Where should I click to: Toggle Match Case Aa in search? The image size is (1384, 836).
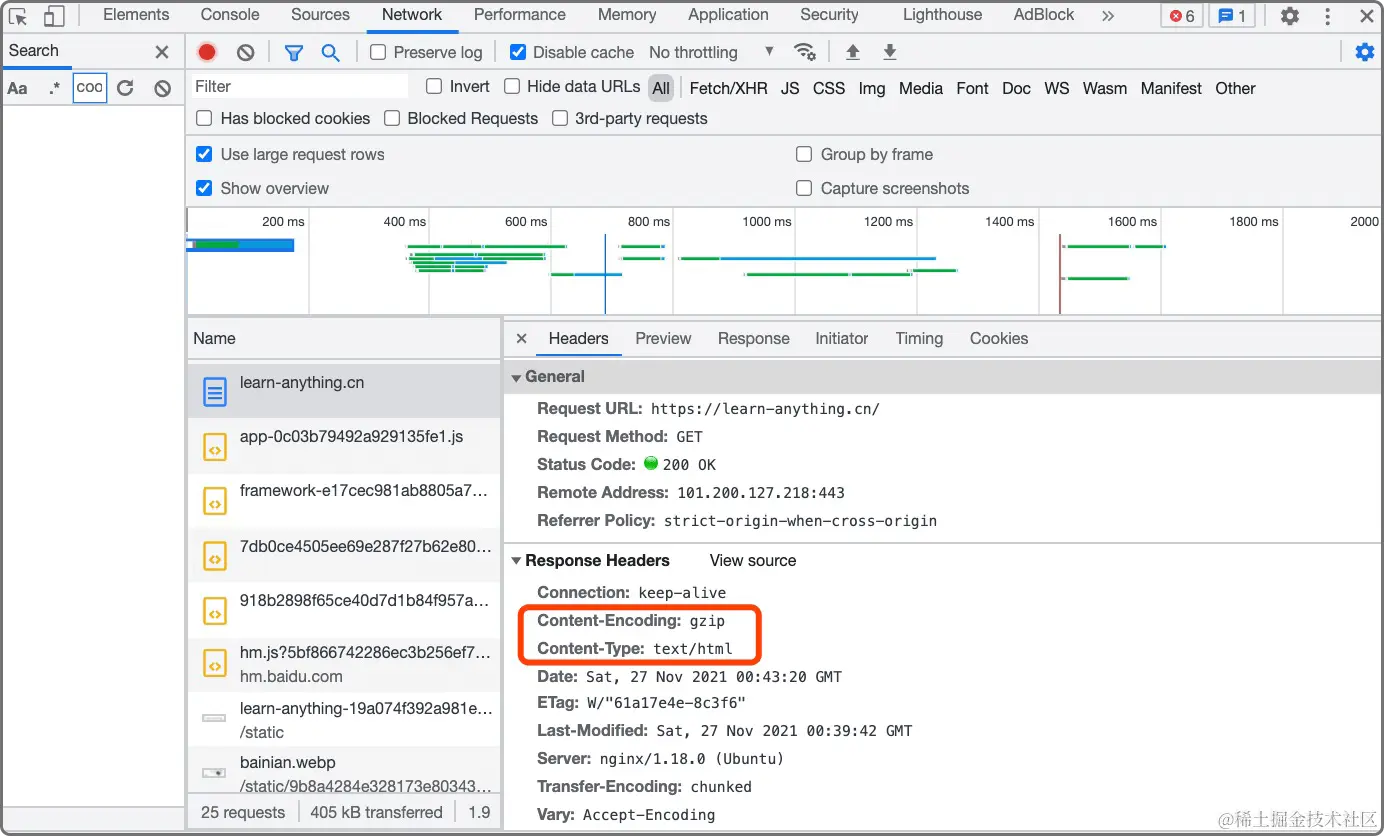17,88
